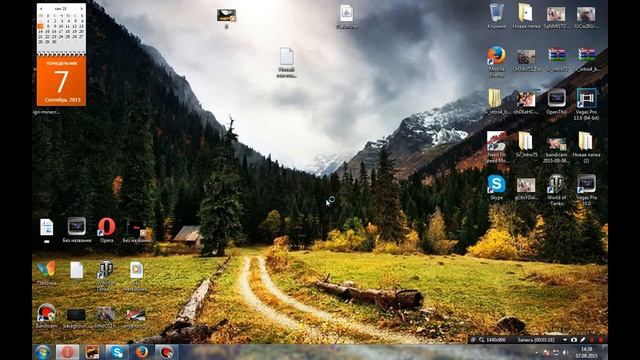The width and height of the screenshot is (640, 360).
Task: Click the Bandicam target selection icon
Action: pyautogui.click(x=473, y=340)
